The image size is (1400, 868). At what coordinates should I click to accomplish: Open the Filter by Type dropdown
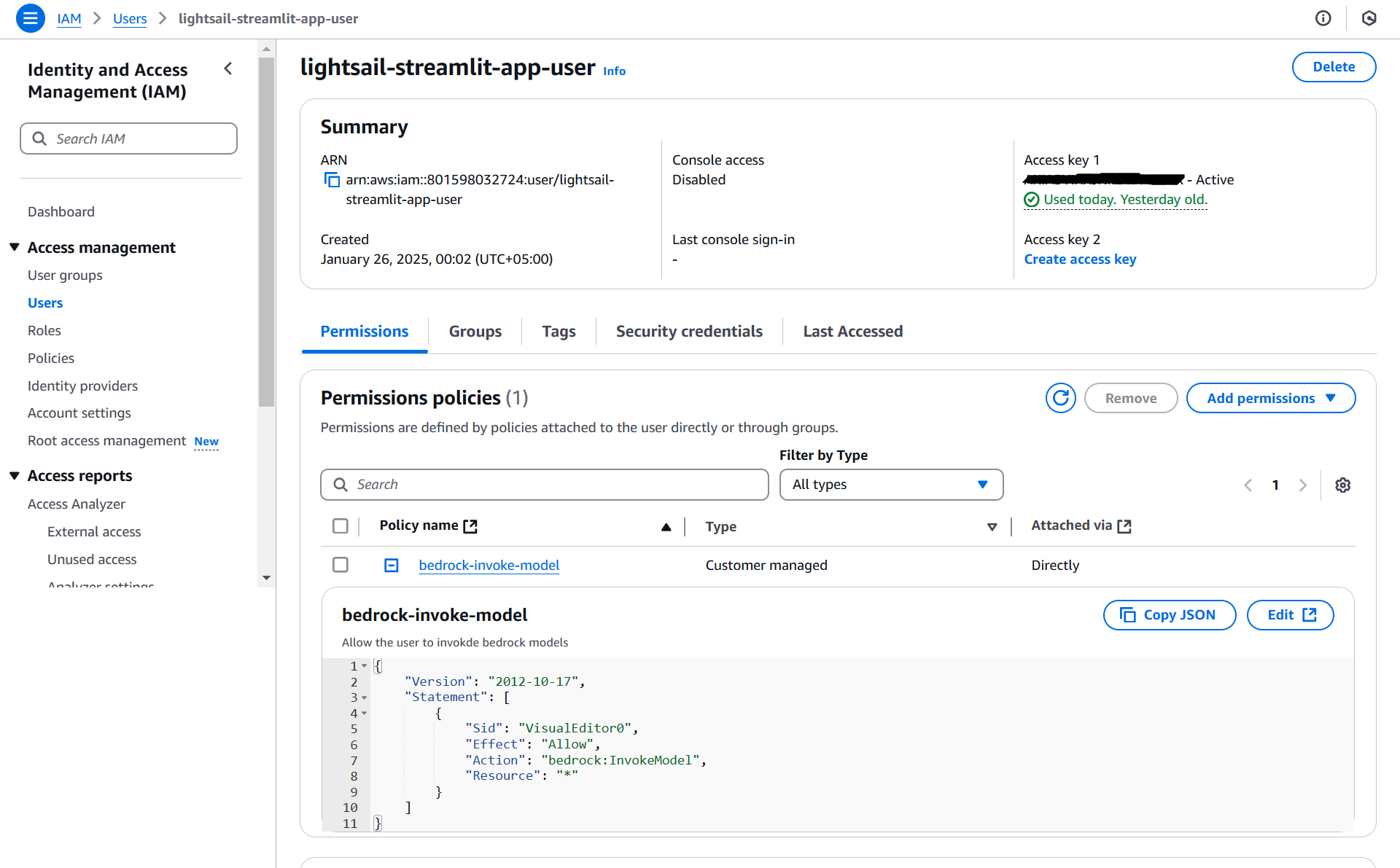click(x=891, y=485)
